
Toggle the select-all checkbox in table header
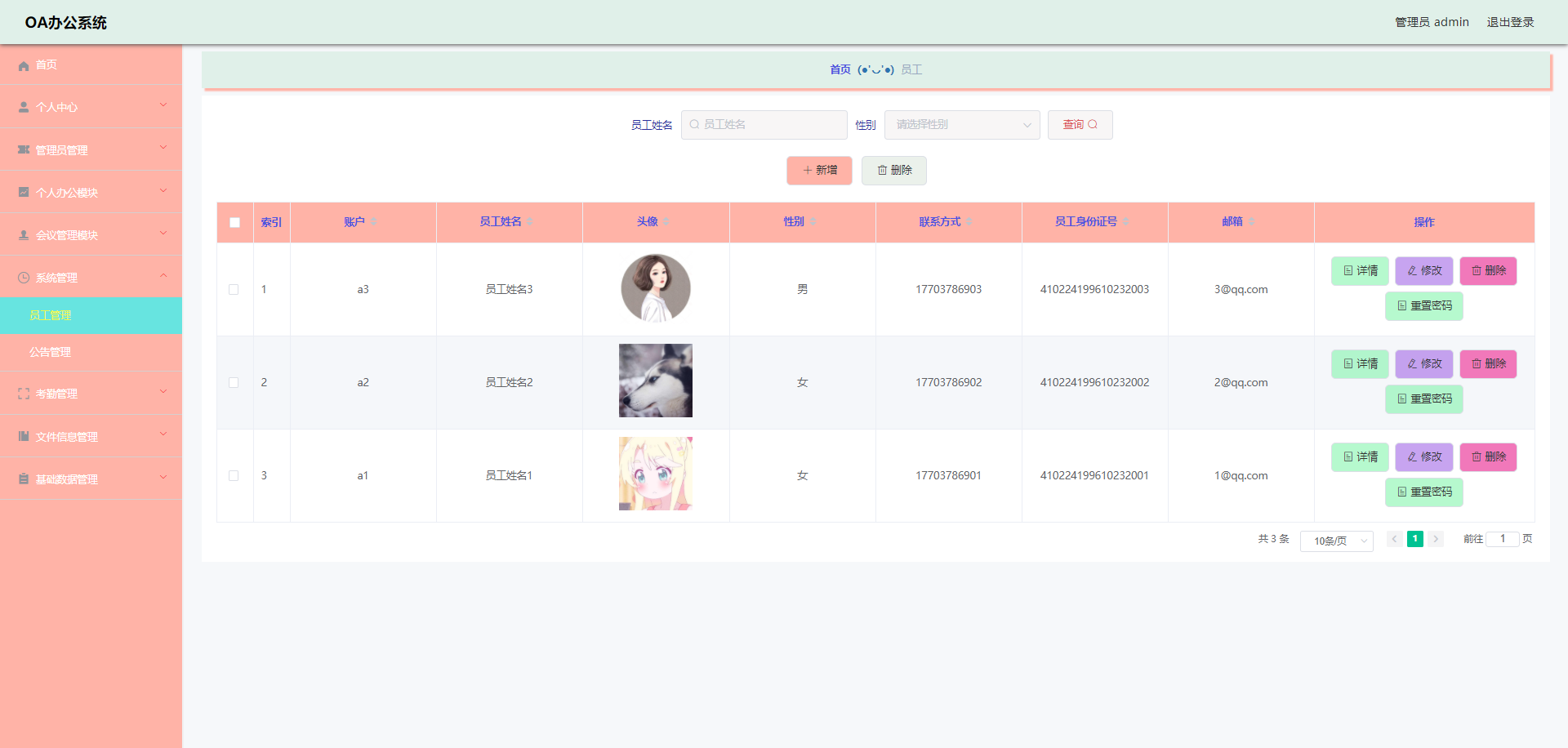tap(234, 221)
